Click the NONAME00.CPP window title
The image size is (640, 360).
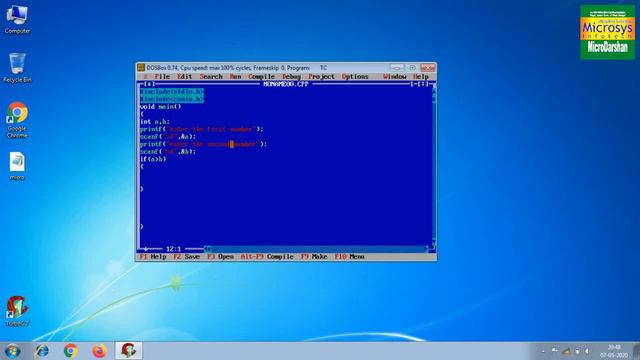tap(286, 84)
